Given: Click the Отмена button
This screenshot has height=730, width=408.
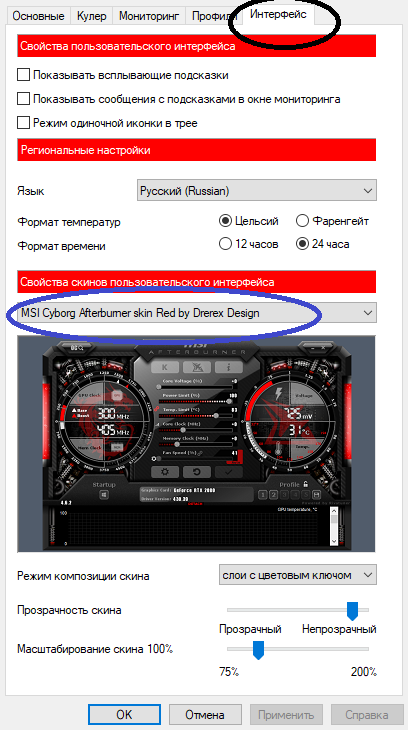Looking at the screenshot, I should coord(205,715).
